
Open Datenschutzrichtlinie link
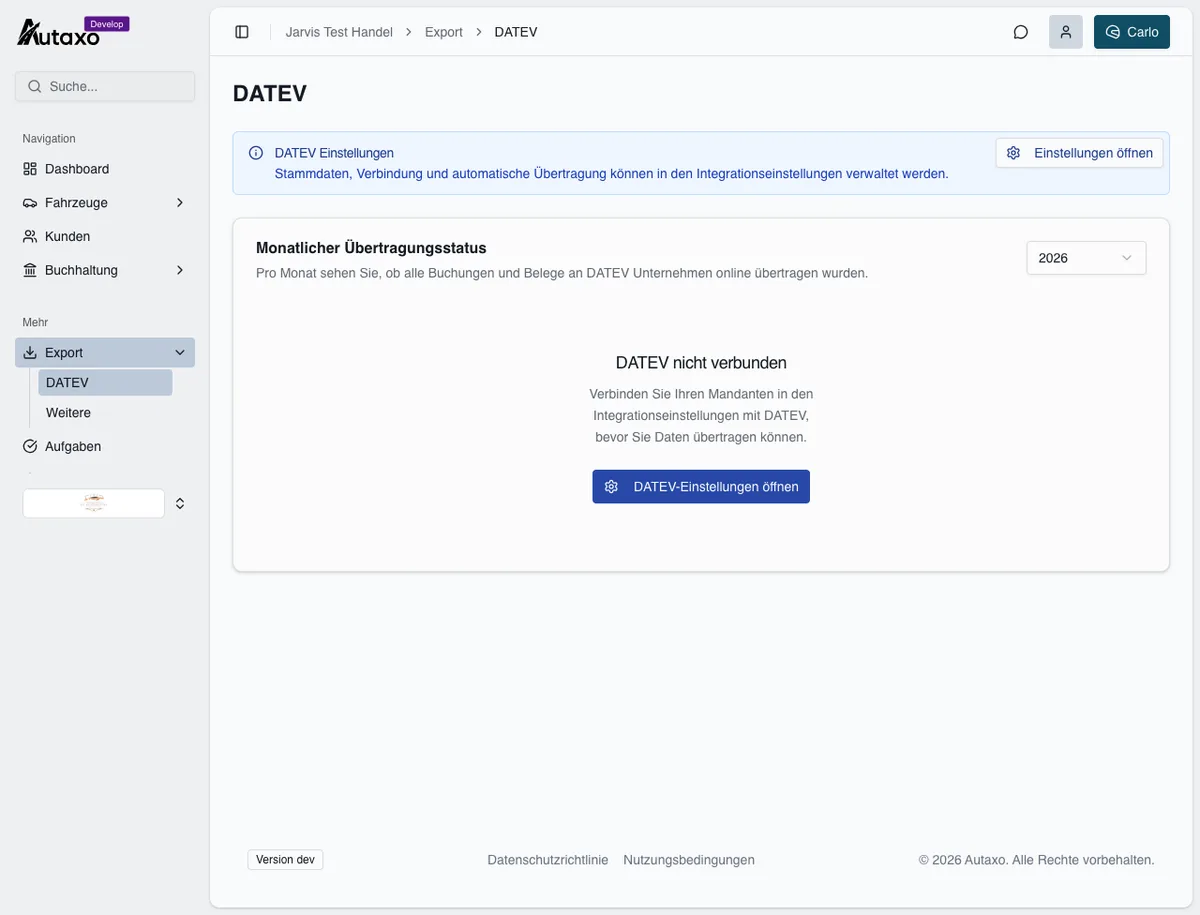(x=548, y=860)
